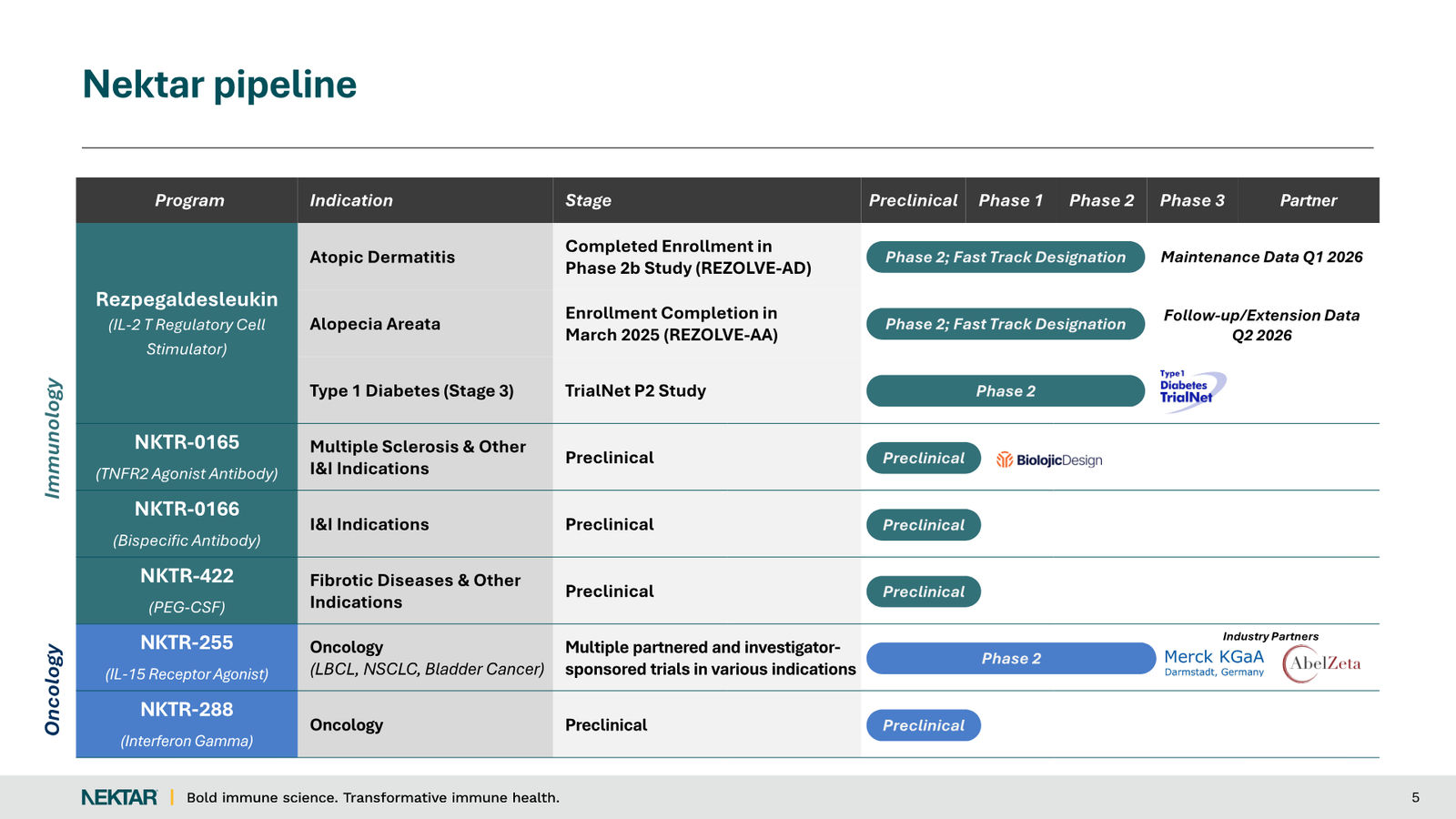
Task: Click the NEKTAR footer logo
Action: pos(119,797)
